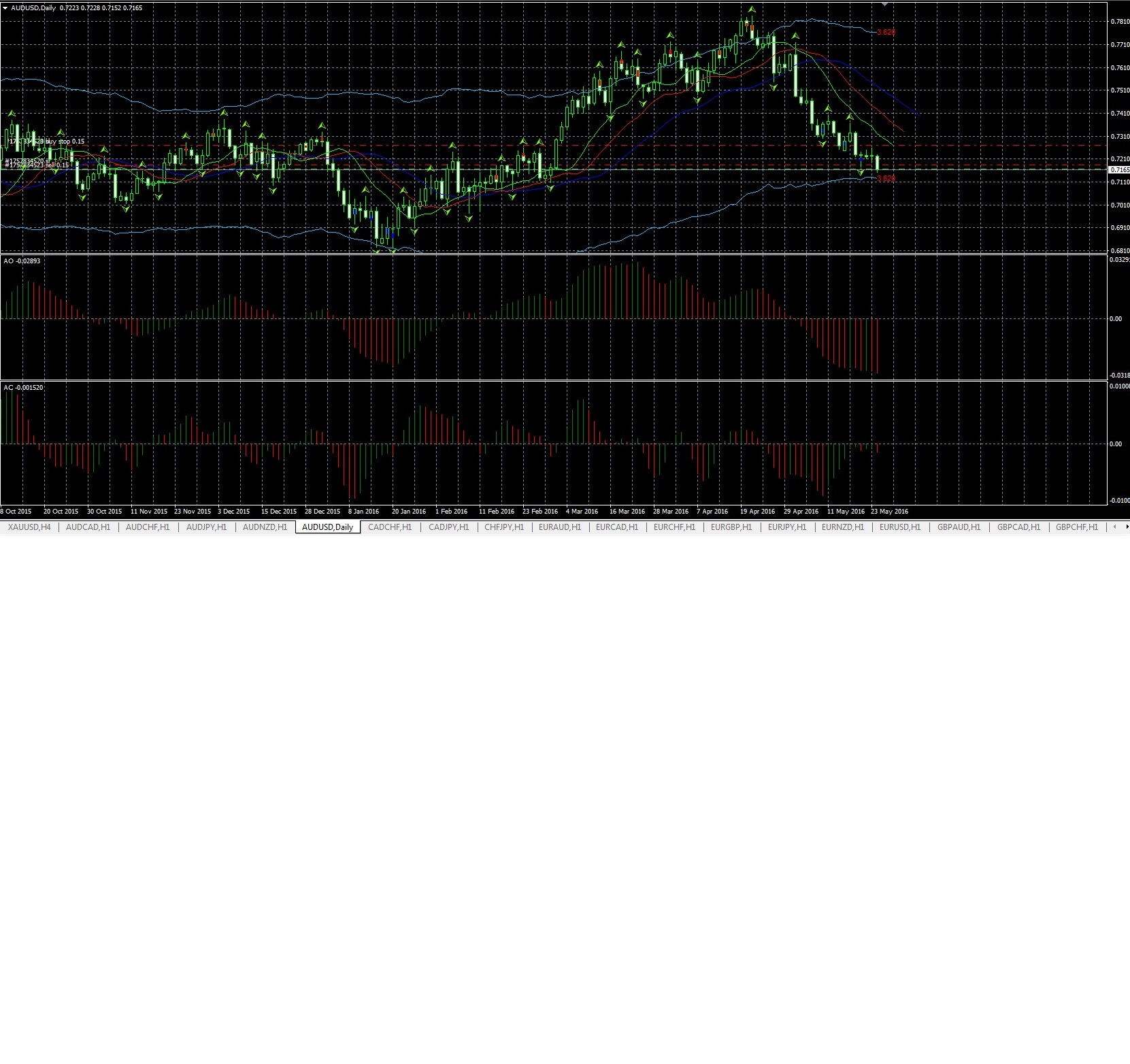Select the EURCHF,H1 chart tab

(674, 527)
